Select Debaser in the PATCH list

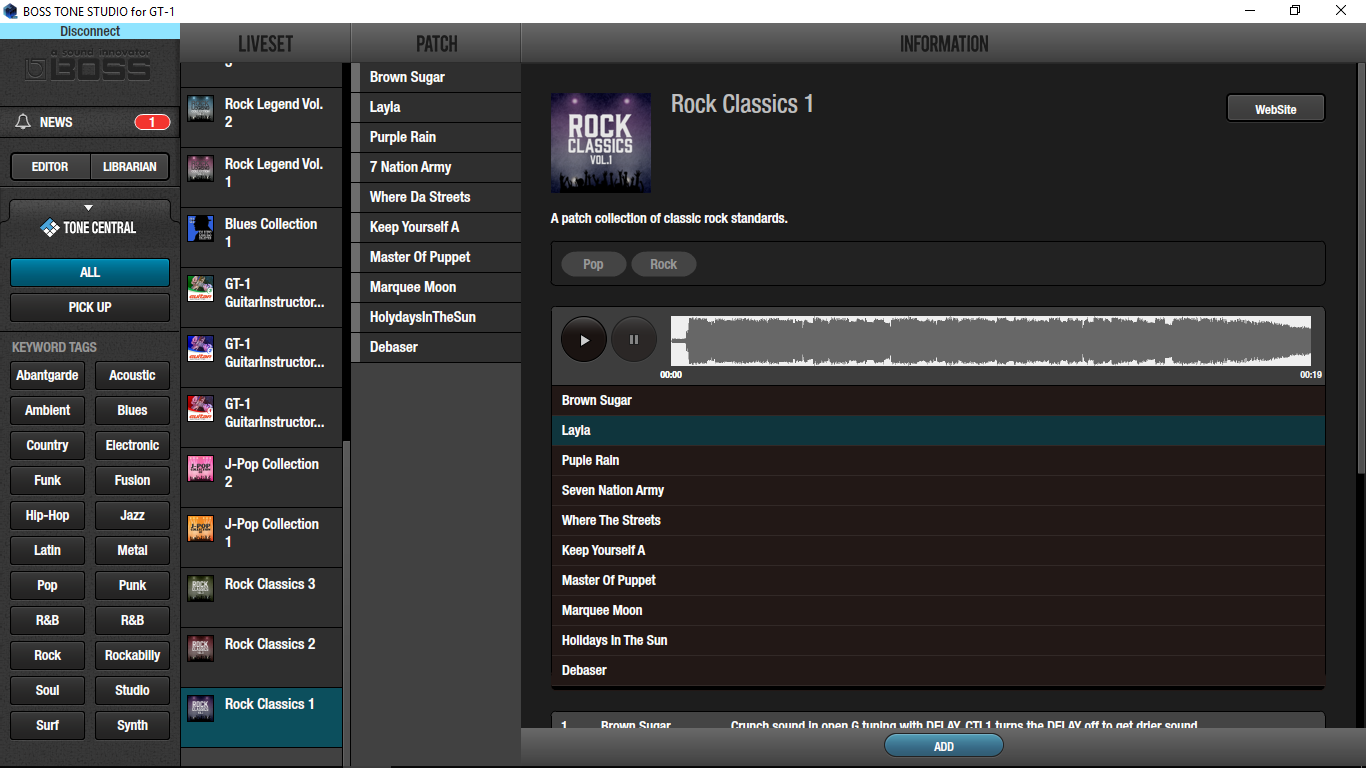tap(437, 347)
